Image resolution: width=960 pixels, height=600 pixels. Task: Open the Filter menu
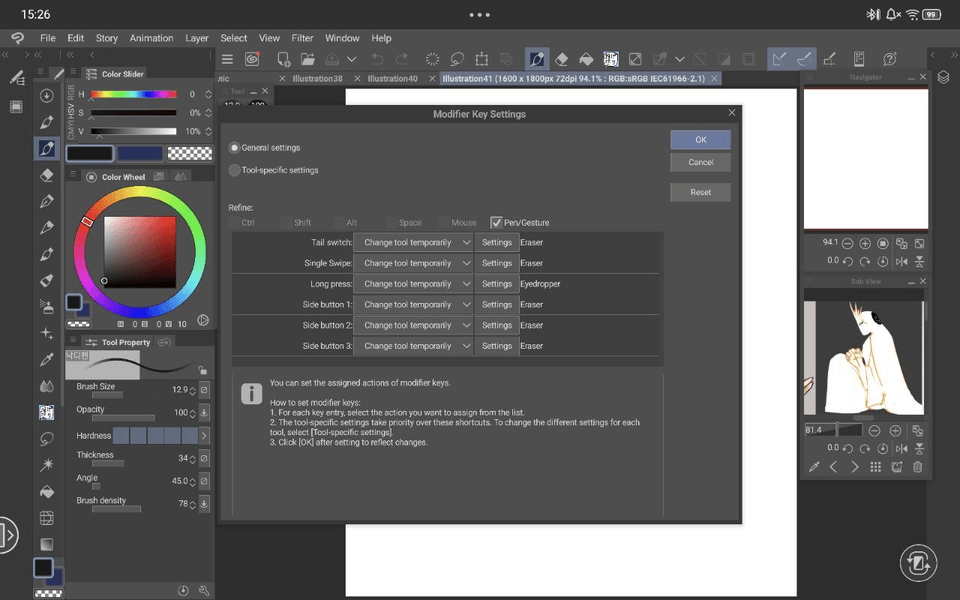(302, 38)
